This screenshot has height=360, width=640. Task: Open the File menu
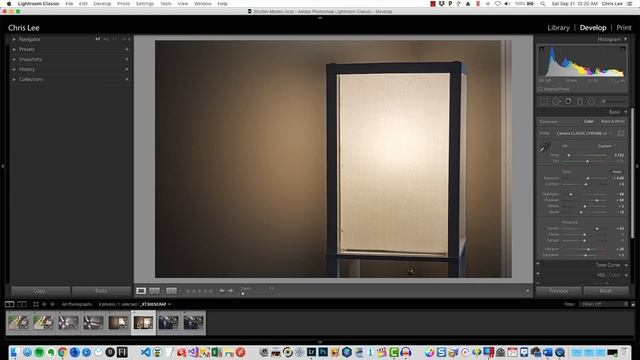coord(69,4)
